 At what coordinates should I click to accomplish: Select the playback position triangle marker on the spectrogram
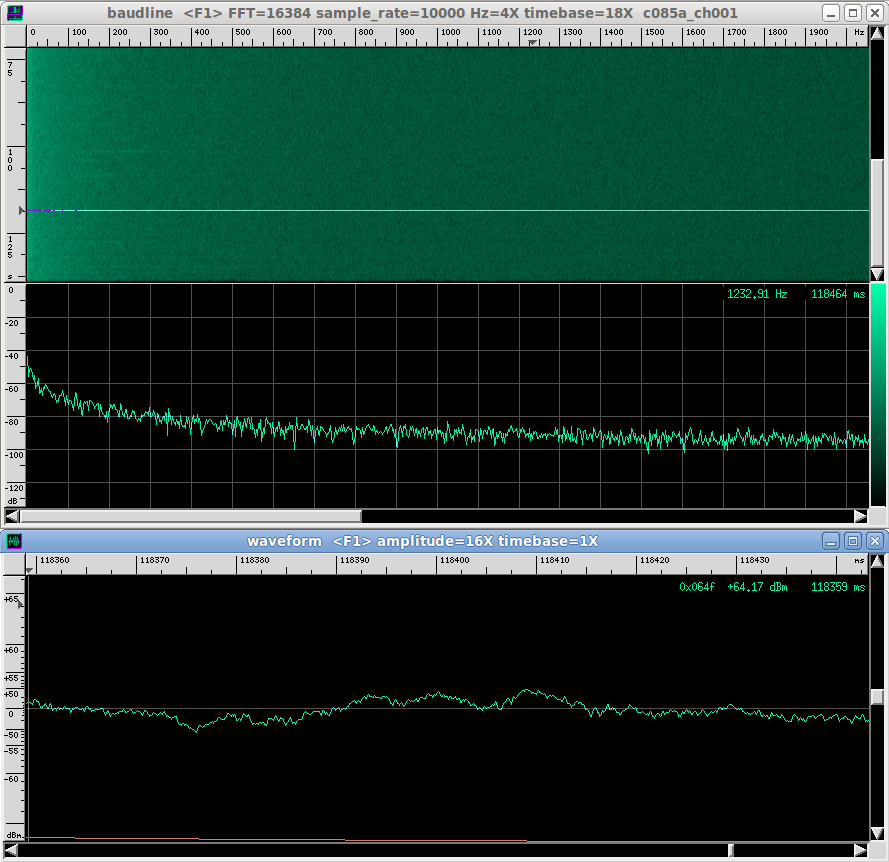[20, 211]
